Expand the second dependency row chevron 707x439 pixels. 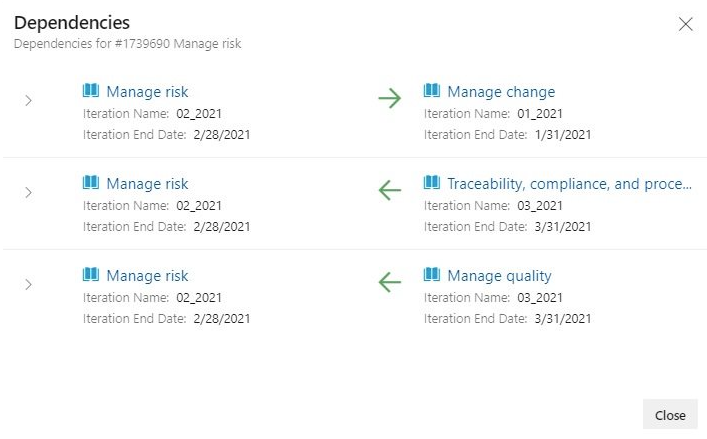(x=28, y=192)
